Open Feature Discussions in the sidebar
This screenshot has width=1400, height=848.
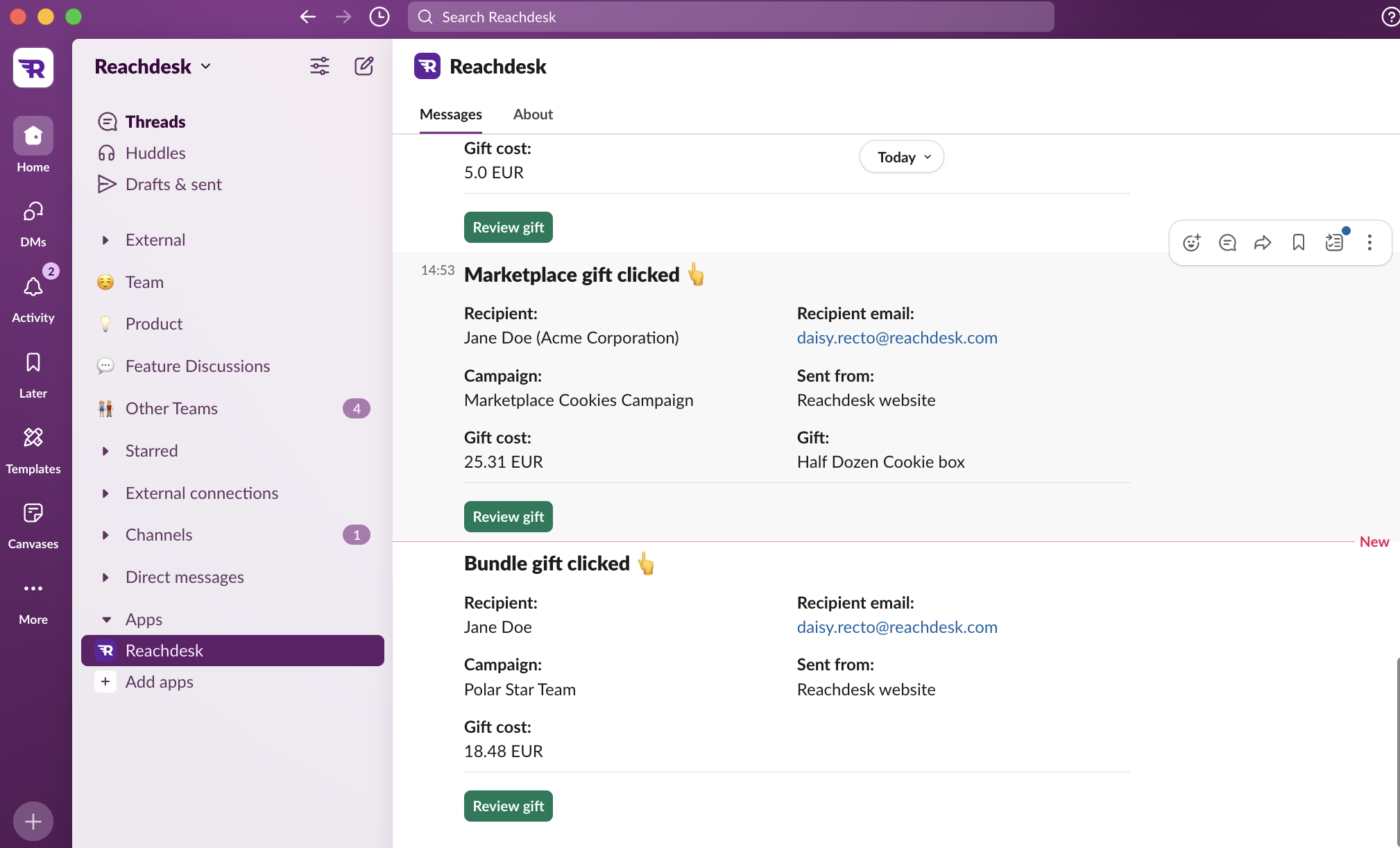[x=232, y=366]
